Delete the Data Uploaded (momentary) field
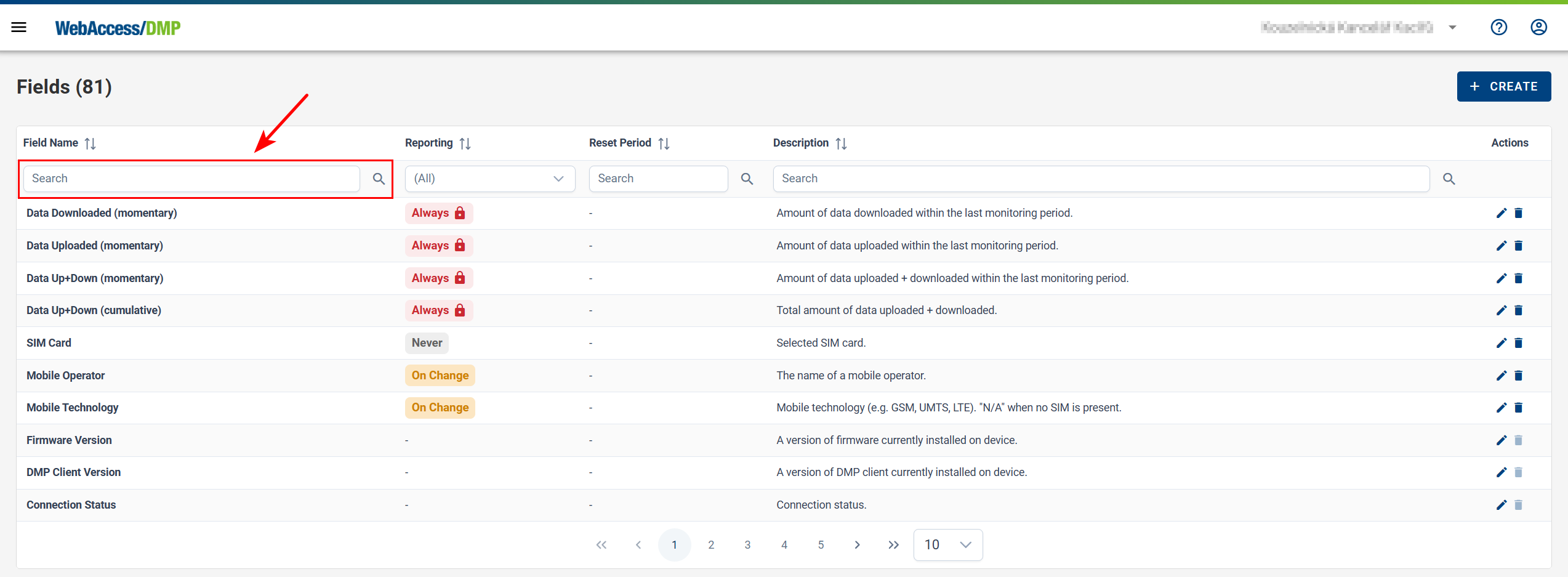Viewport: 1568px width, 577px height. click(1518, 246)
